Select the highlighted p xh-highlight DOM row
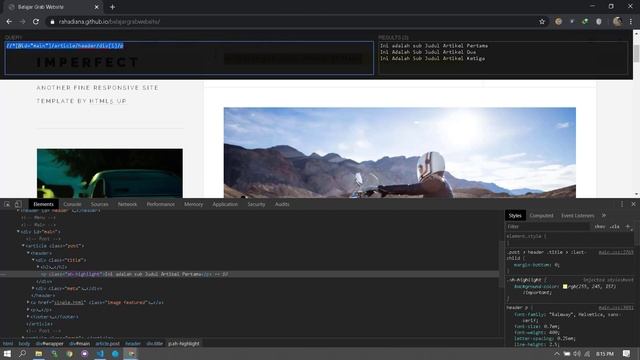This screenshot has width=640, height=360. tap(249, 274)
